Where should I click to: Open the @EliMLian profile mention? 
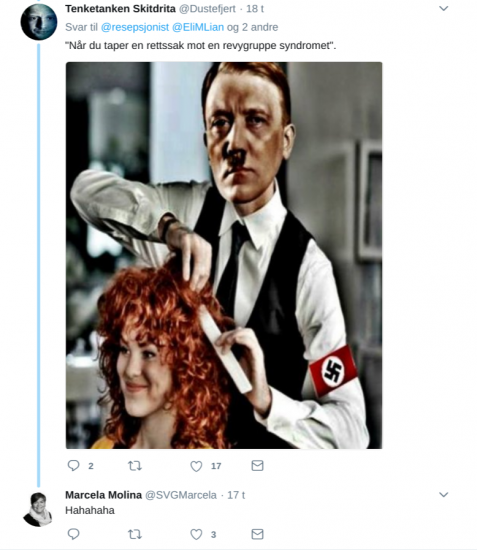coord(198,27)
